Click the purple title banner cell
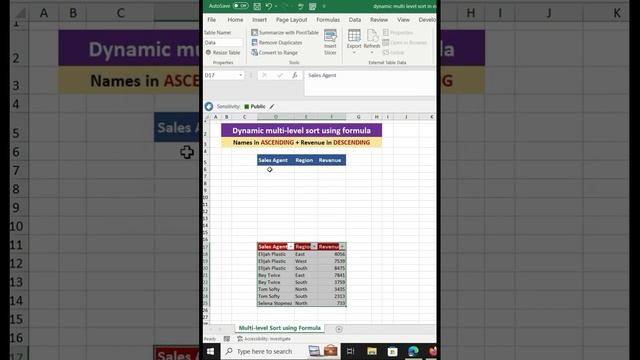The width and height of the screenshot is (640, 360). pyautogui.click(x=301, y=131)
